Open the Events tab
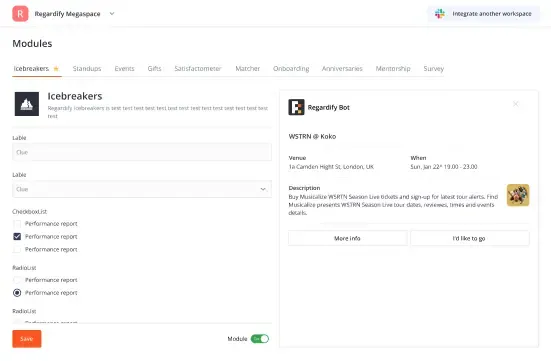Screen dimensions: 551x361 [x=124, y=69]
